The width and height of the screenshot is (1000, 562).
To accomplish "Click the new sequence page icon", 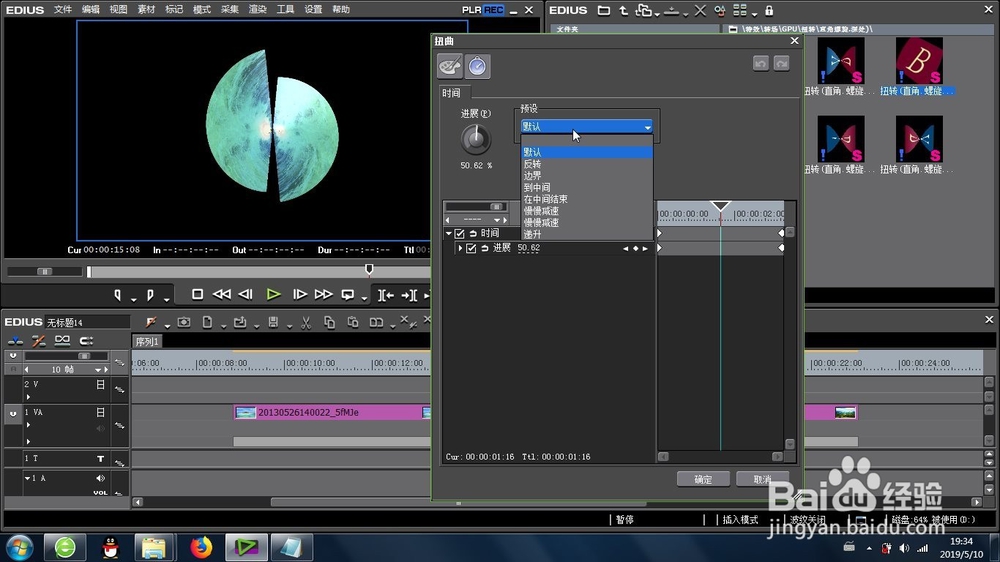I will coord(207,323).
